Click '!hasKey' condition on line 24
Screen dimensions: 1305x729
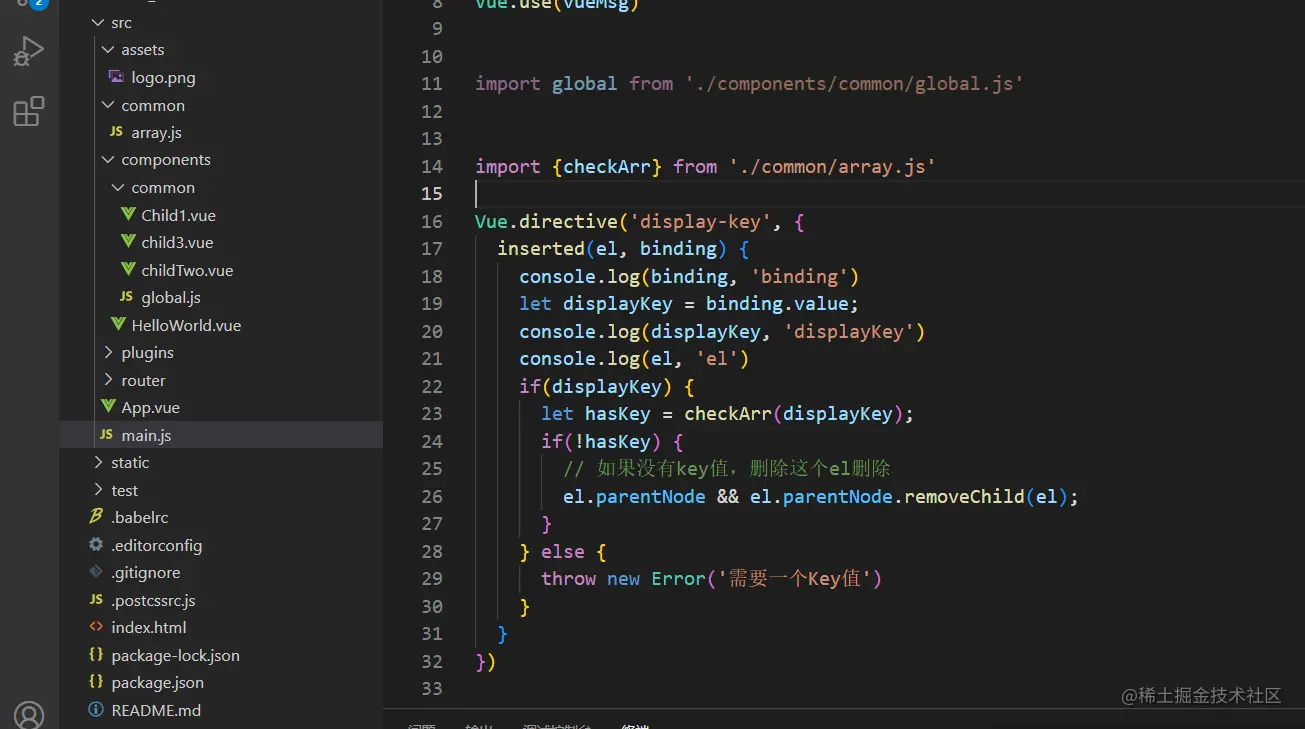click(613, 441)
